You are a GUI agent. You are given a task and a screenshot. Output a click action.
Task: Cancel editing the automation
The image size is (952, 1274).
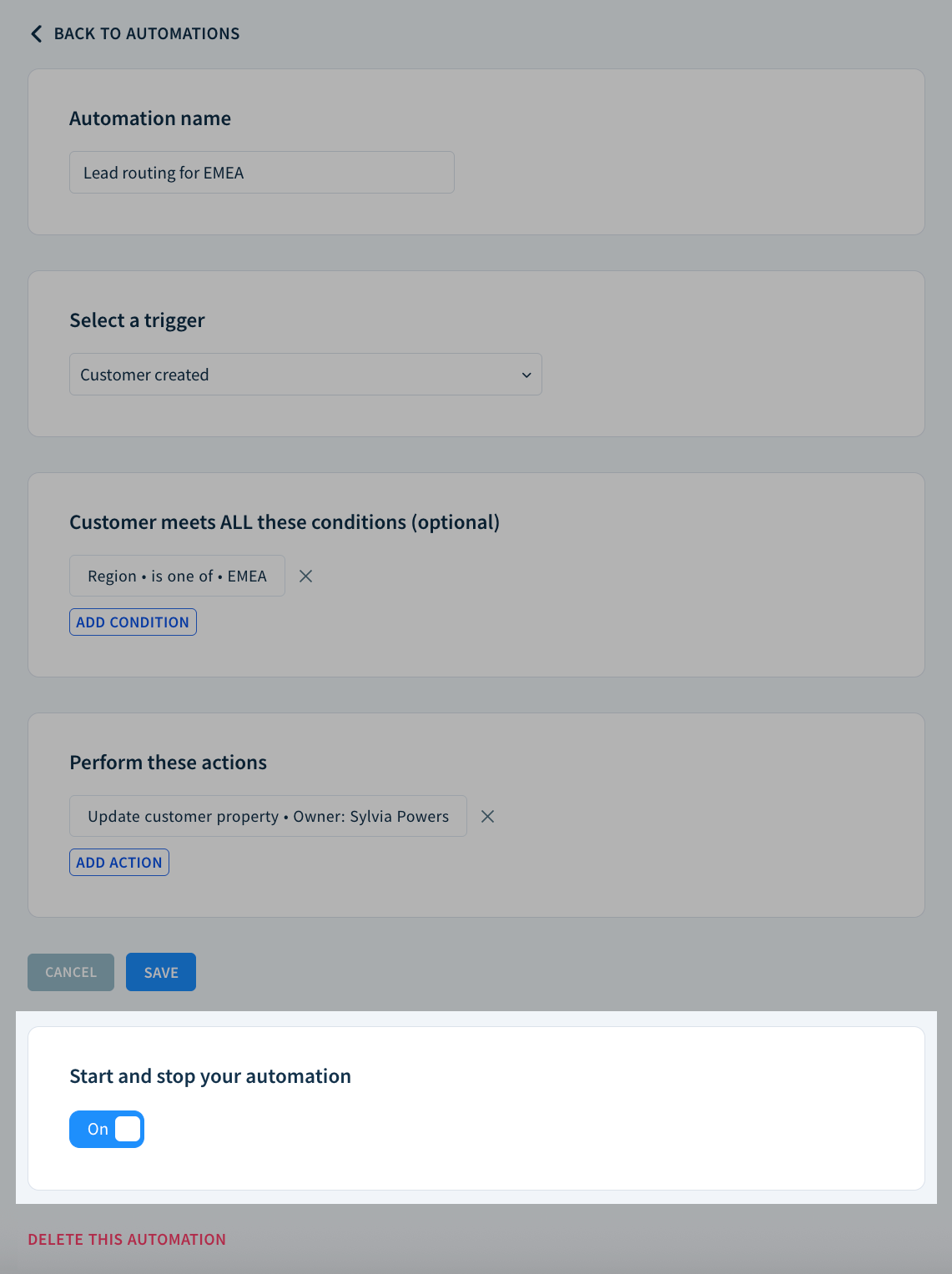click(70, 972)
